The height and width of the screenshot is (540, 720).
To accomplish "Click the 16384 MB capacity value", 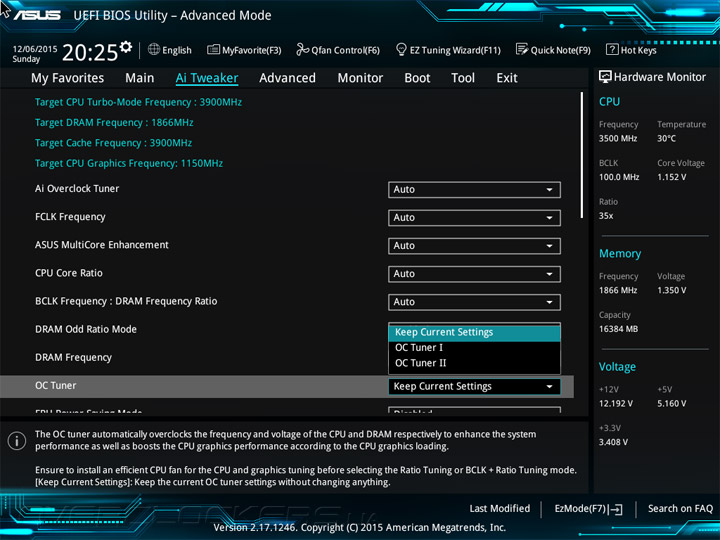I will [618, 329].
